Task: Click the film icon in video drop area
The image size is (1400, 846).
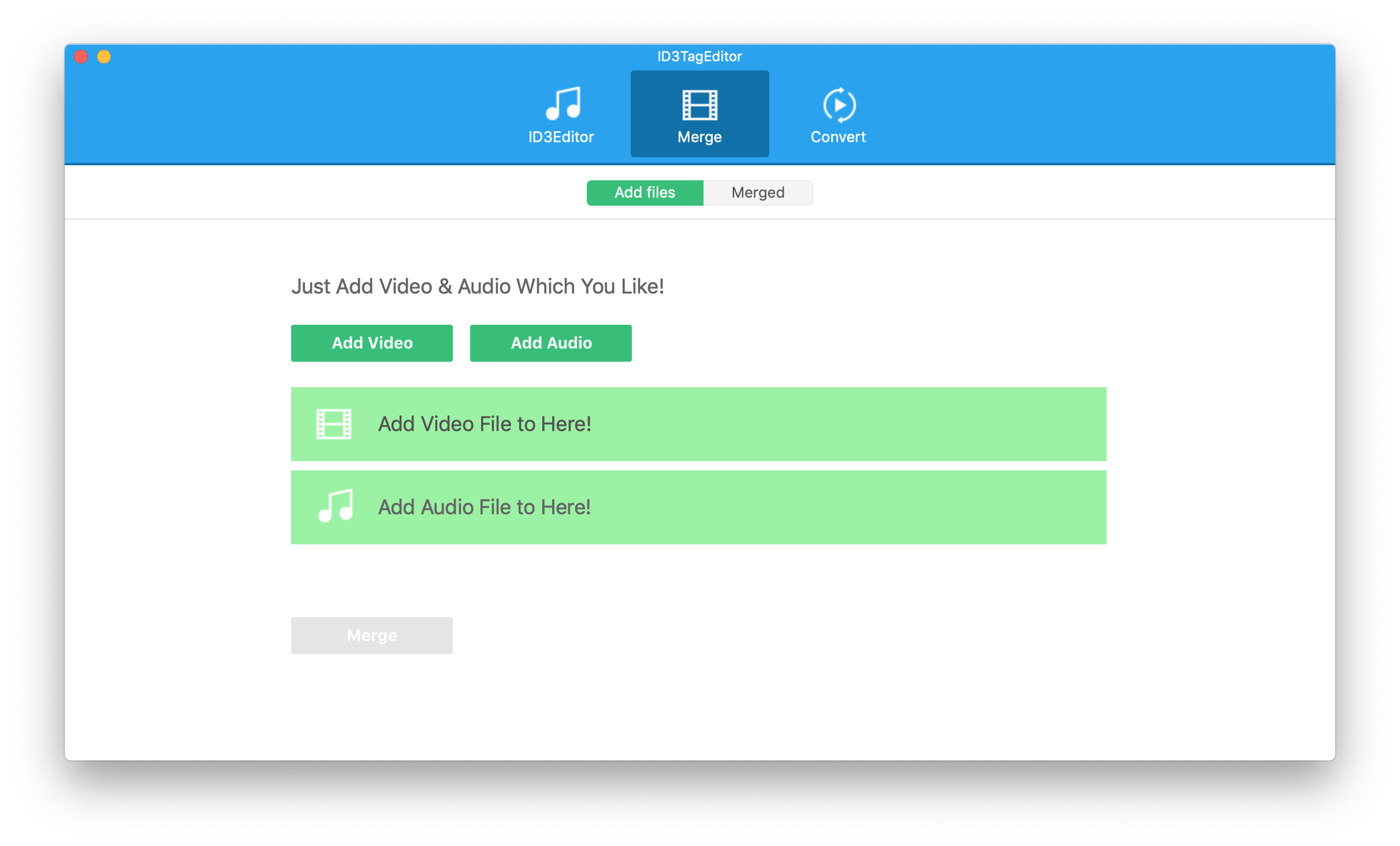Action: pos(334,424)
